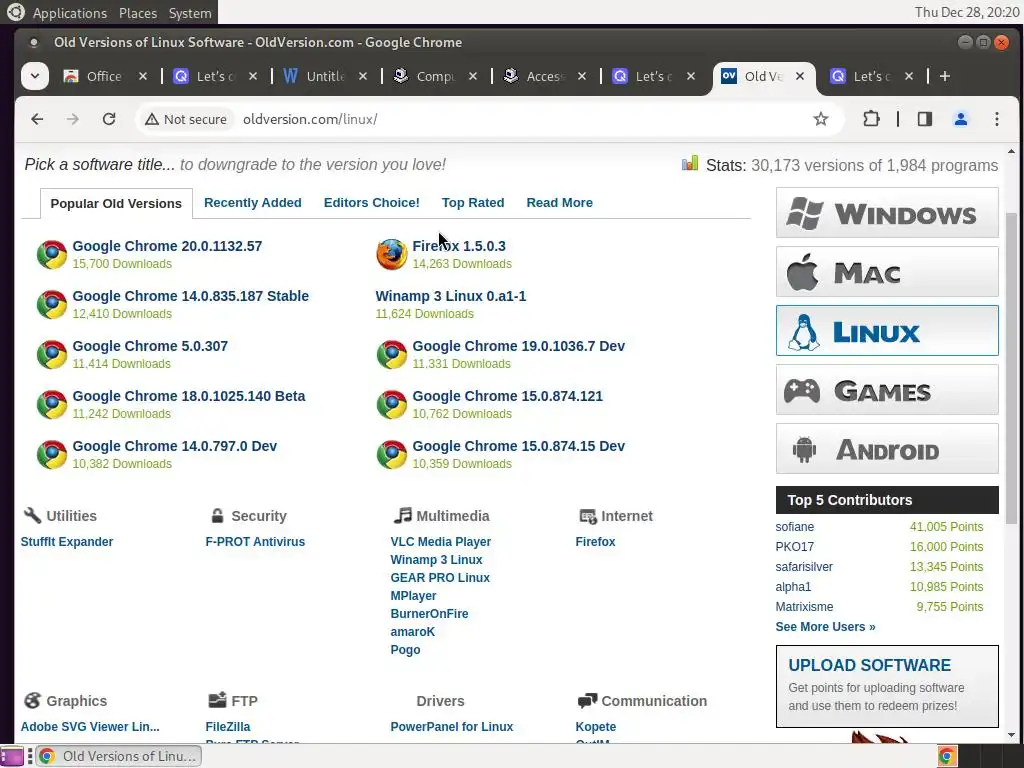Switch to the Untitled Word browser tab

[x=315, y=76]
